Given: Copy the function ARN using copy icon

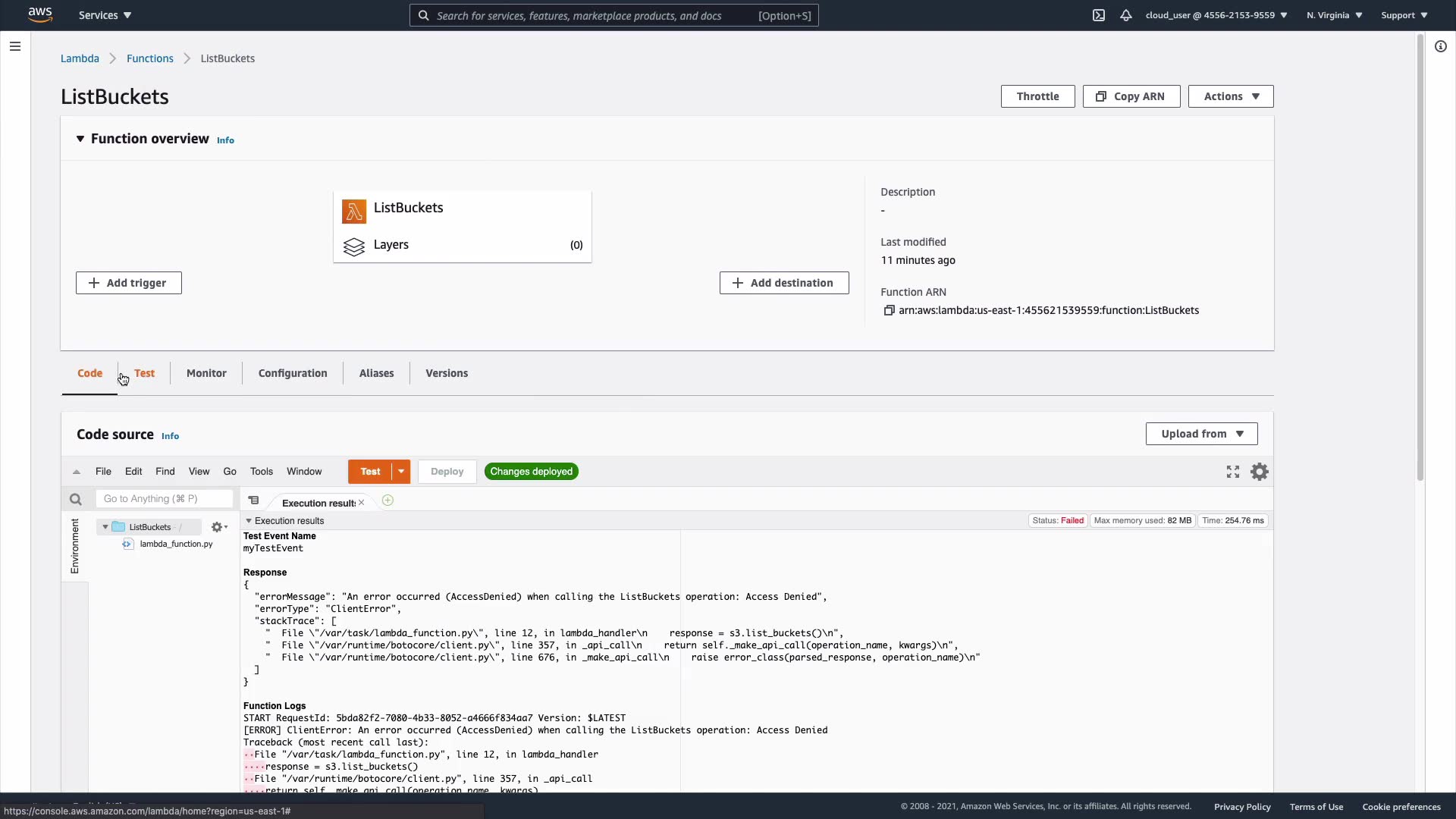Looking at the screenshot, I should (x=889, y=310).
